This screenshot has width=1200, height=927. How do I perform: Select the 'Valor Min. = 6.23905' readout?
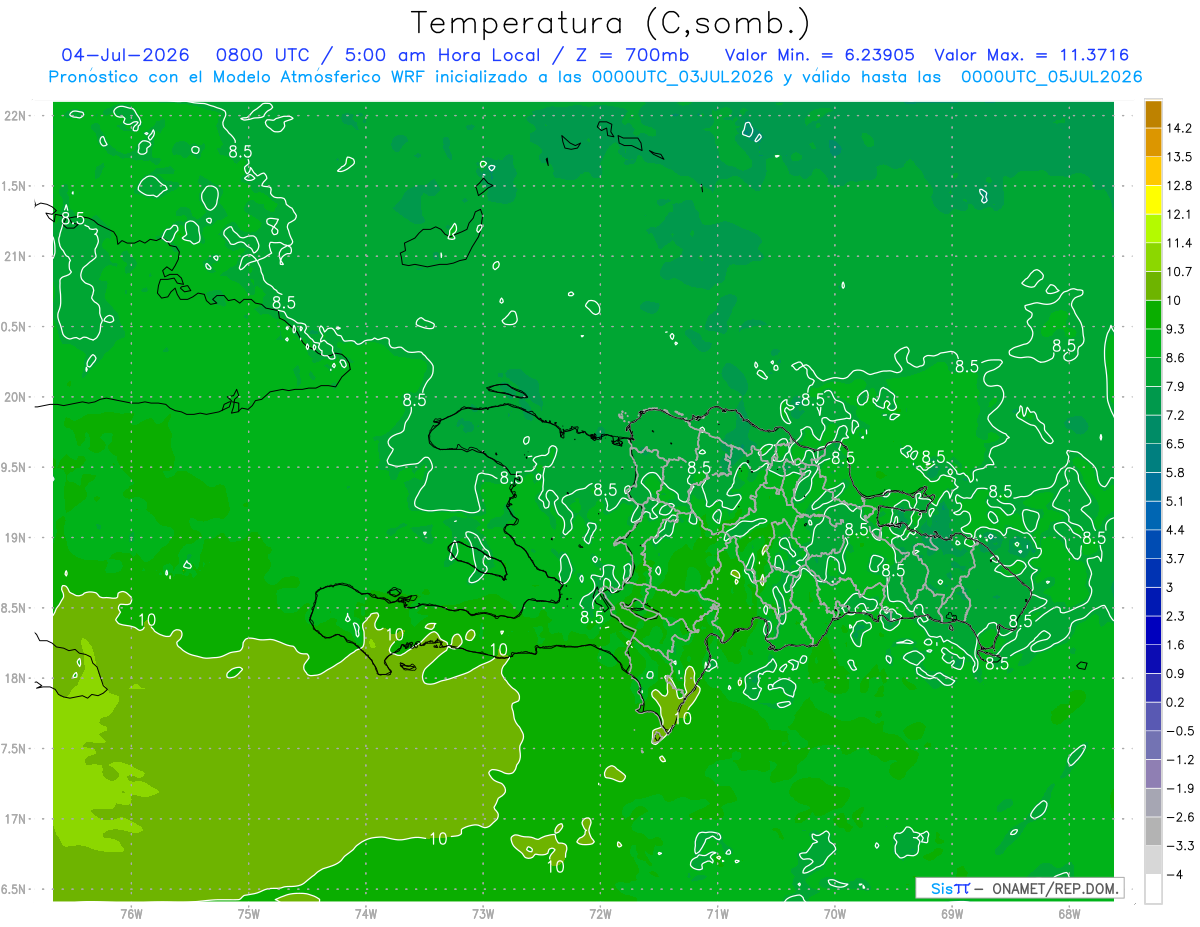coord(820,55)
